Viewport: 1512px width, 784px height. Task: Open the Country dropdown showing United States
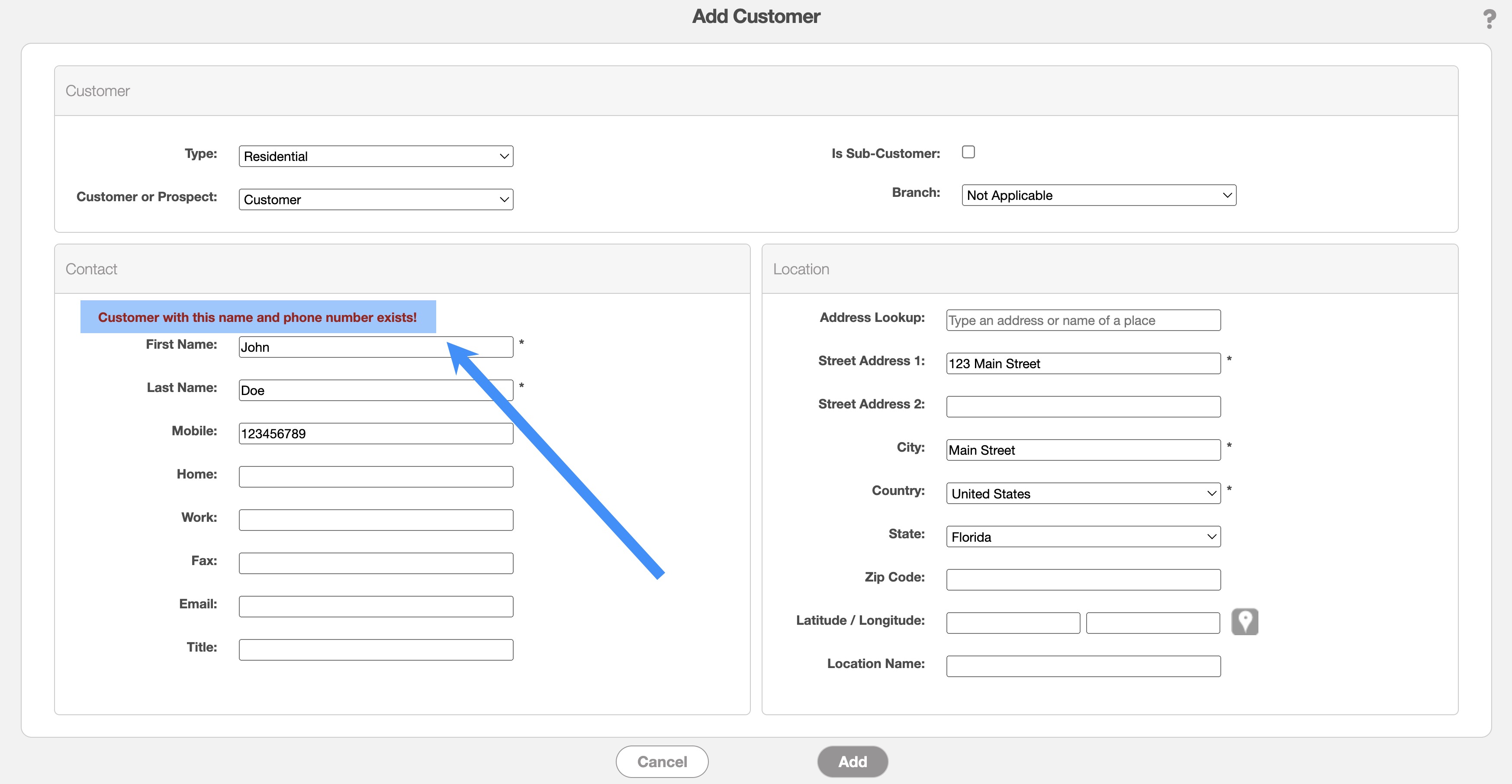point(1083,494)
